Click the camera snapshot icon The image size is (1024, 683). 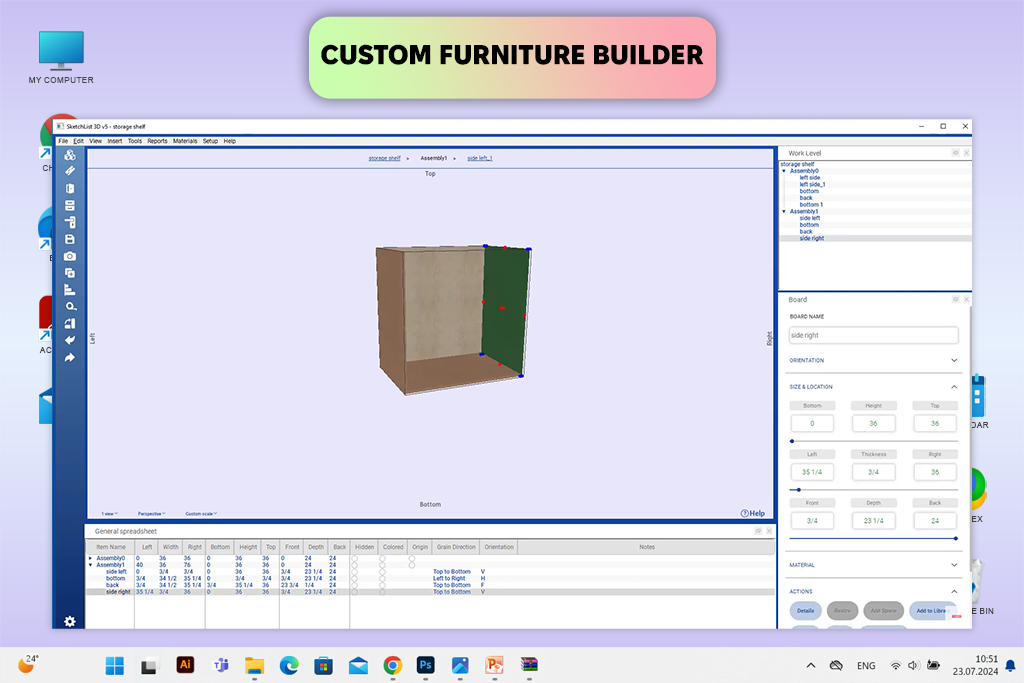coord(70,256)
